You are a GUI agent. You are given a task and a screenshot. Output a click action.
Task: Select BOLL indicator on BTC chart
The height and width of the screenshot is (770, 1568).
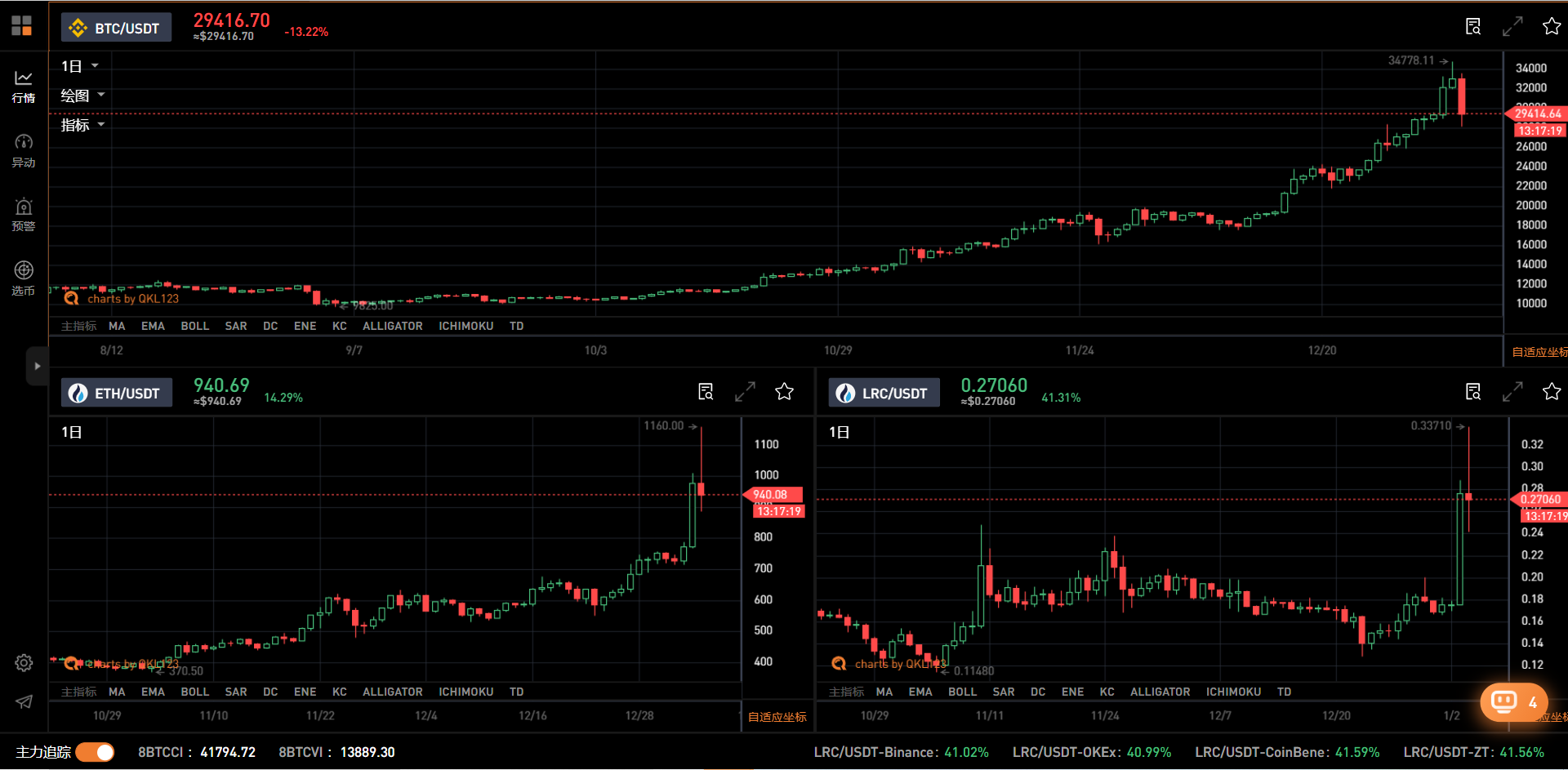[x=194, y=326]
